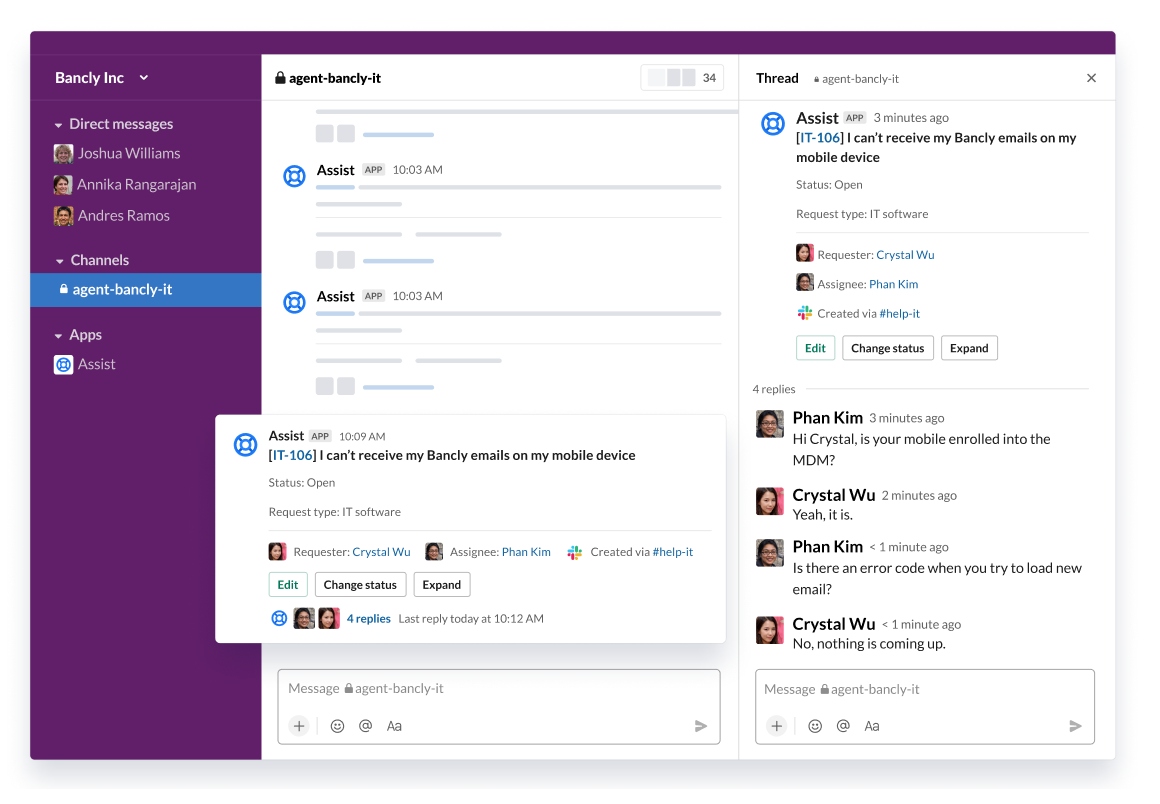
Task: Click the plus attachment icon in channel composer
Action: coord(299,725)
